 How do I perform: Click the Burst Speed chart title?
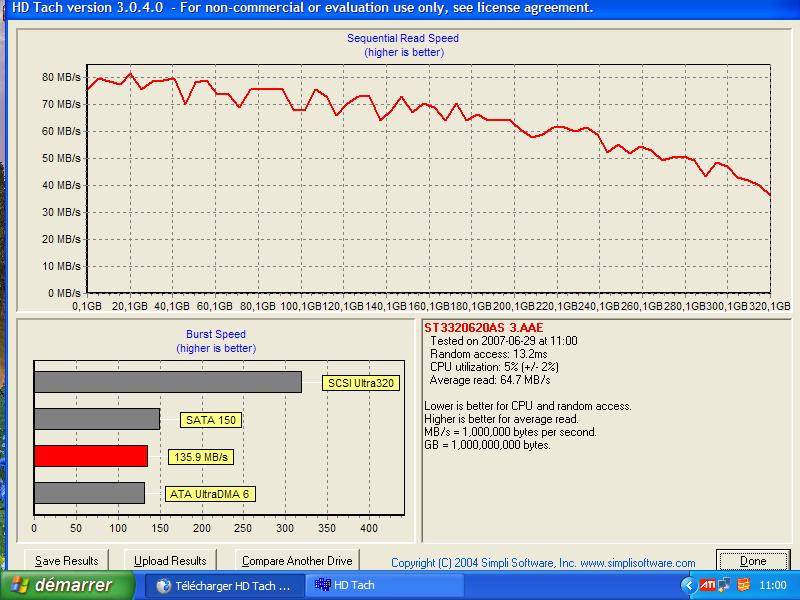(216, 334)
